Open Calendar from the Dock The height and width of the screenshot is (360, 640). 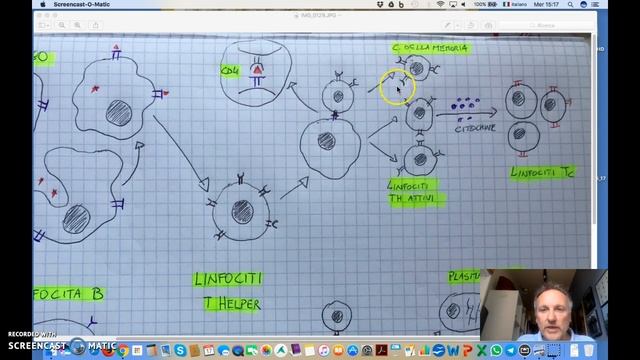209,350
